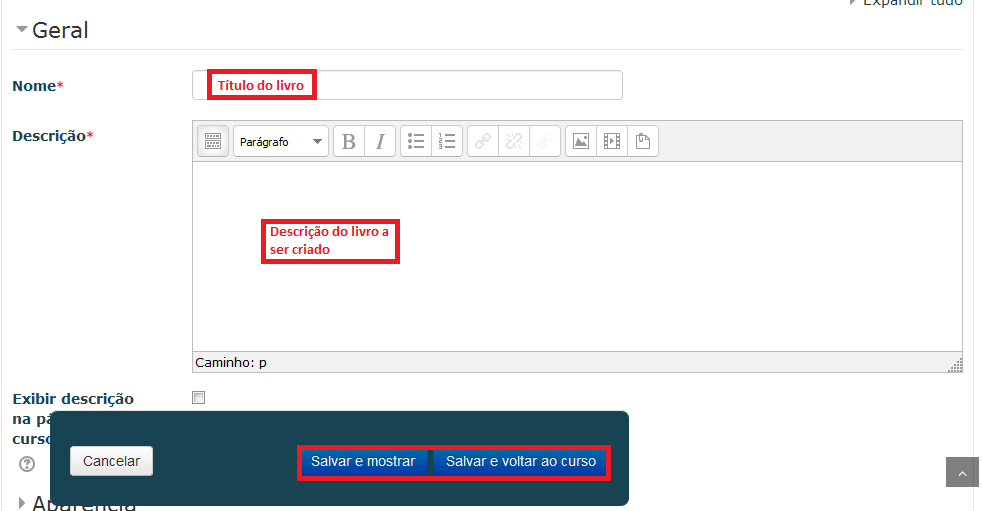Toggle the editor toolbar expand icon

(x=213, y=142)
